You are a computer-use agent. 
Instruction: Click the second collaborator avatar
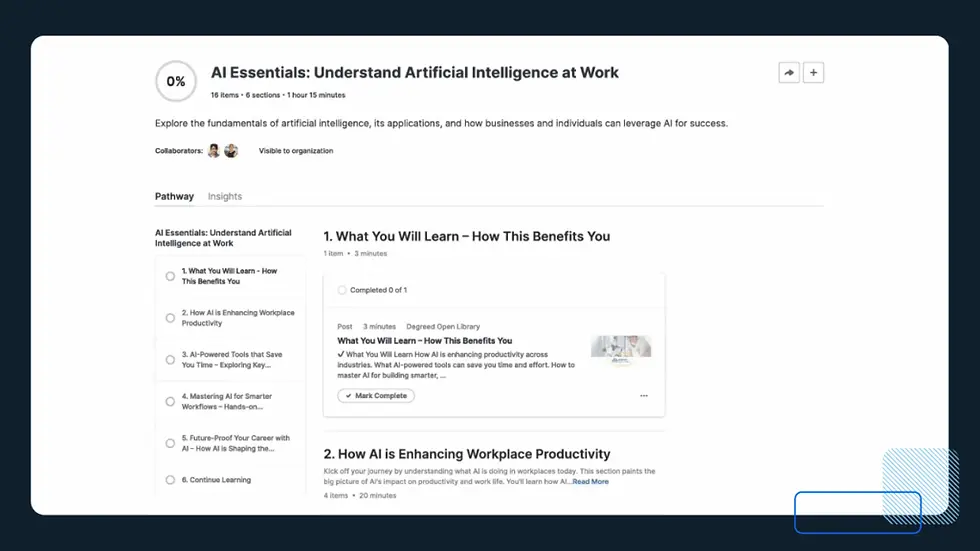(x=231, y=151)
